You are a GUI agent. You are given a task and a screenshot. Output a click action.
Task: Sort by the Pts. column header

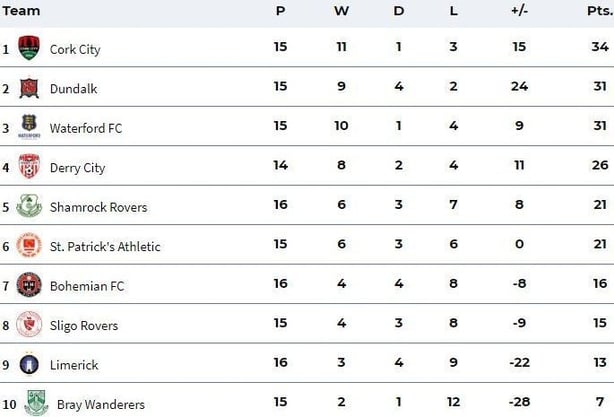tap(599, 11)
